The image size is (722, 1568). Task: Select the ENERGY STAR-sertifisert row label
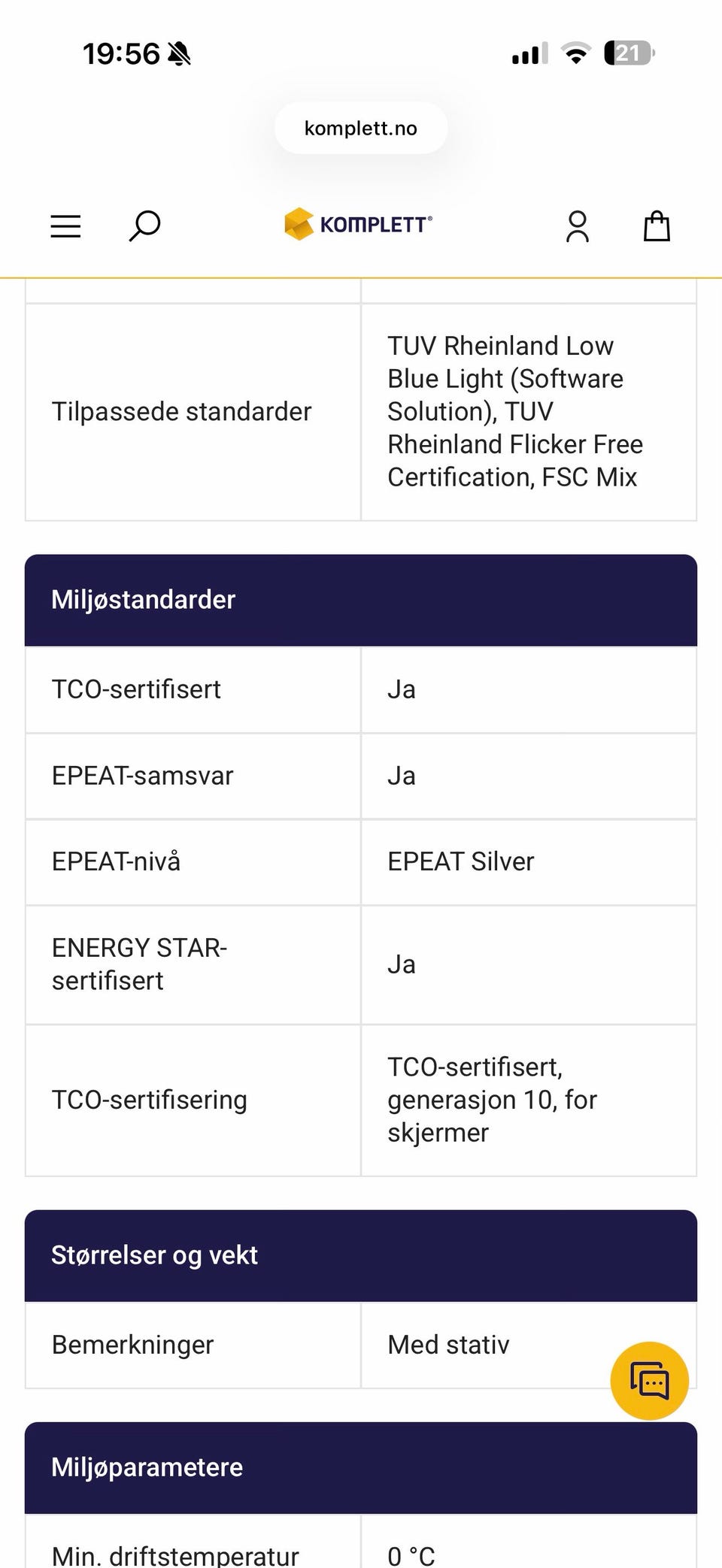tap(139, 964)
